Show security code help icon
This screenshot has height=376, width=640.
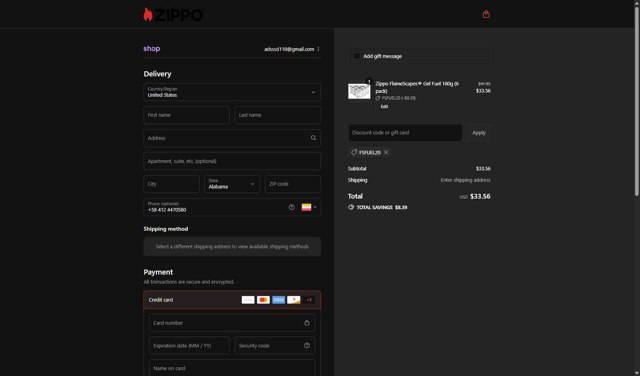point(307,345)
